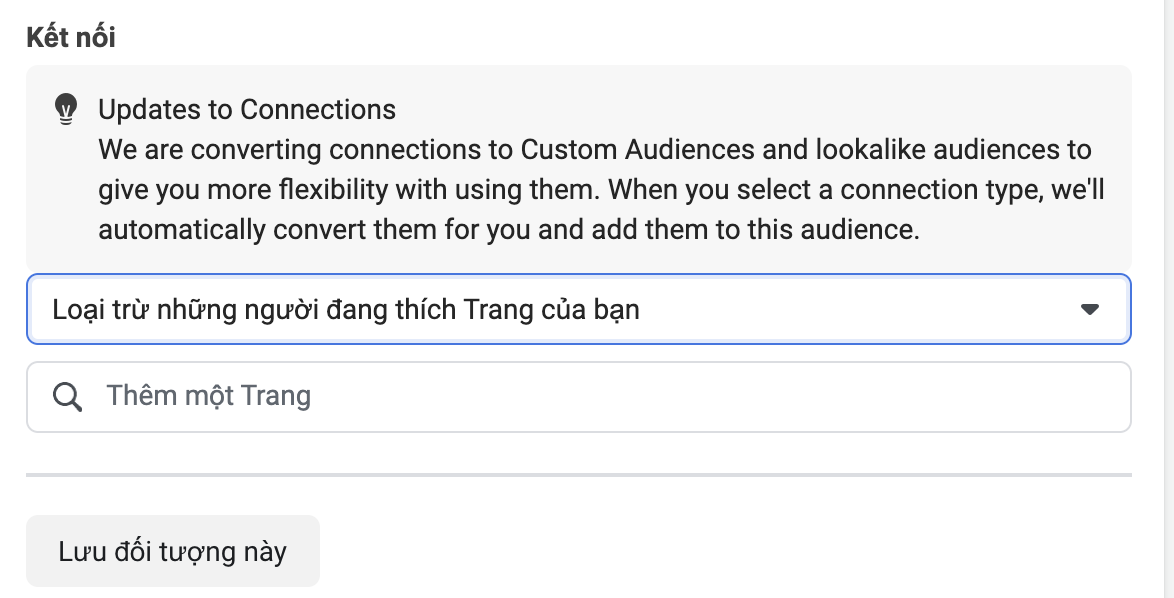Image resolution: width=1174 pixels, height=598 pixels.
Task: Click the vertical scrollbar at right edge
Action: 1167,299
